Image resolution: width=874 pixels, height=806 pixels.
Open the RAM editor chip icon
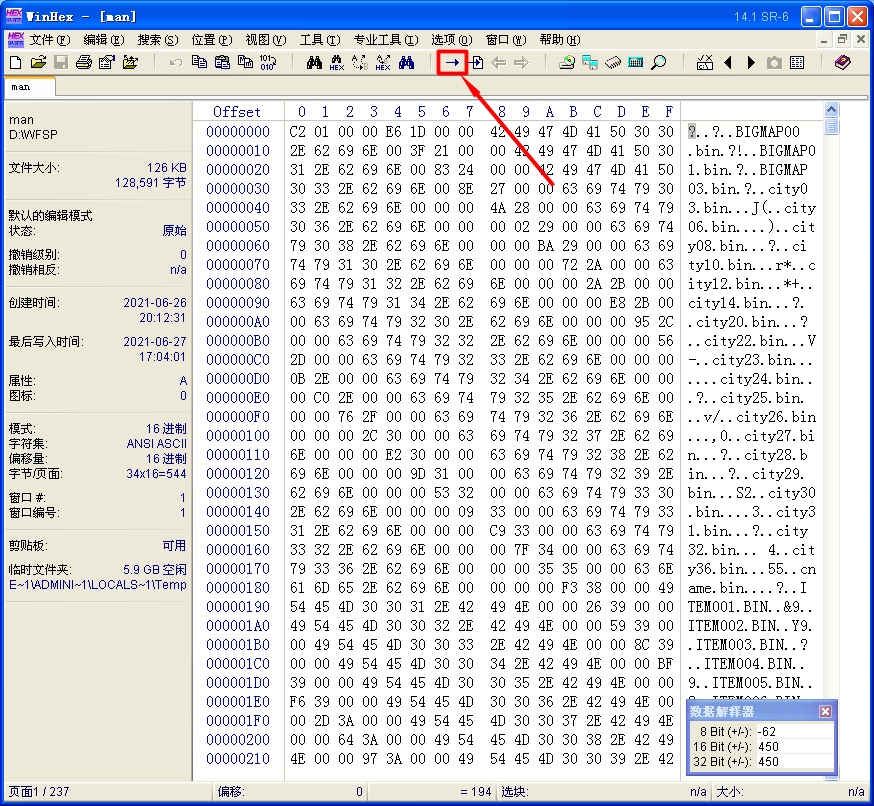[613, 63]
